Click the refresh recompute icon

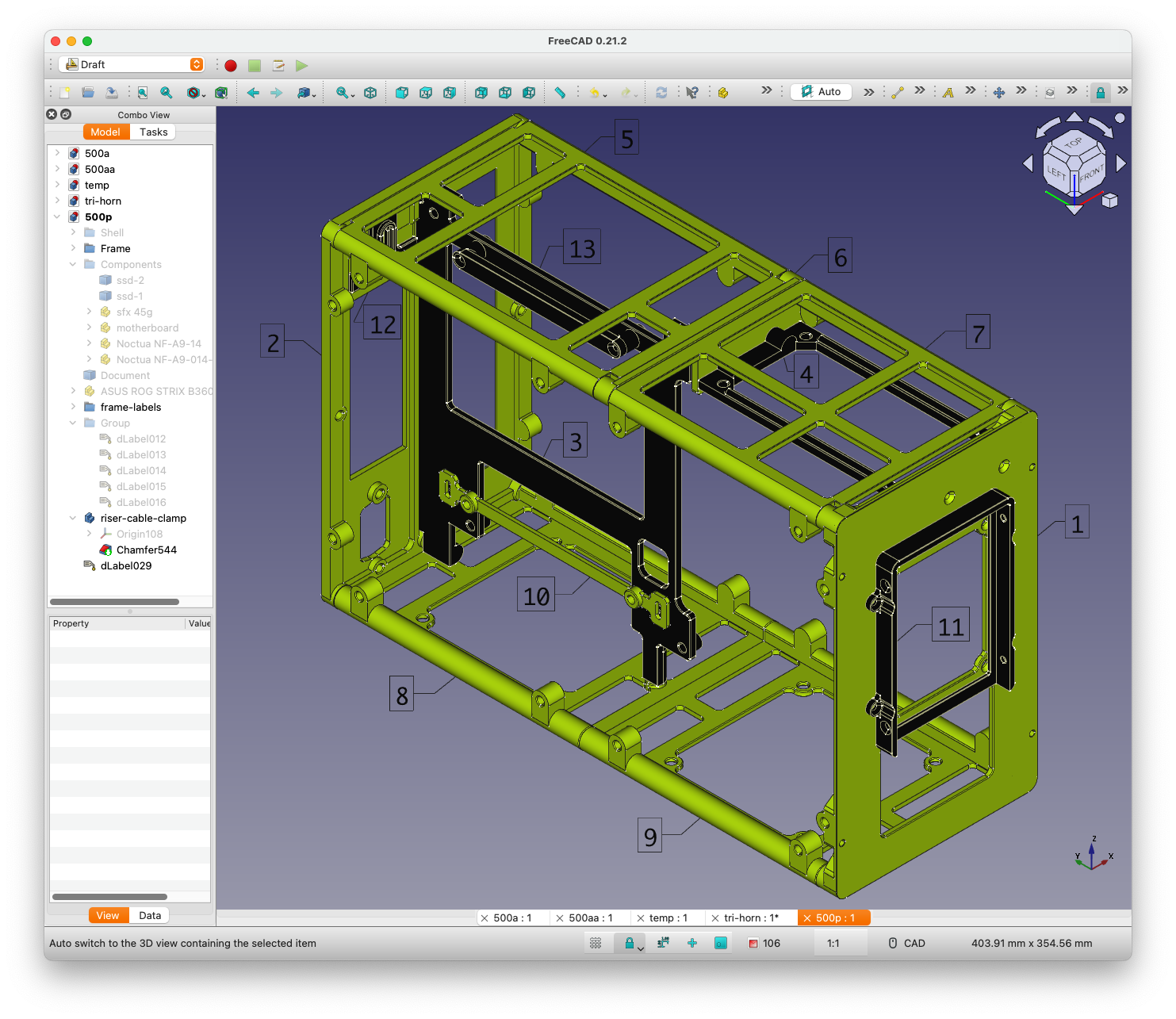click(661, 93)
